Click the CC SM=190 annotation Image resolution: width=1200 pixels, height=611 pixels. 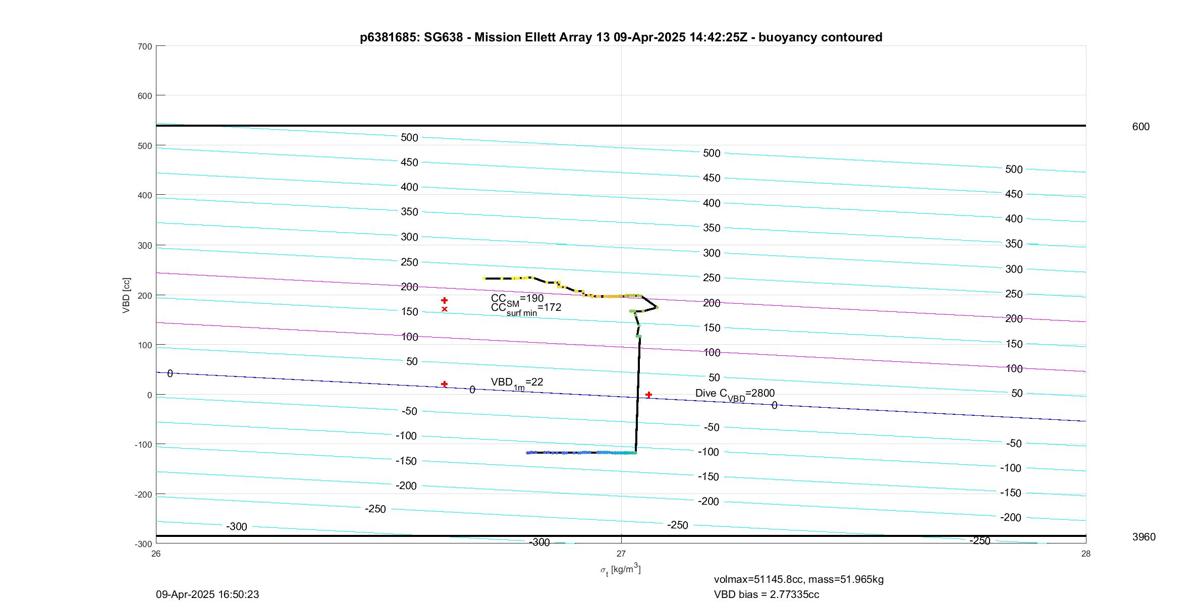coord(517,299)
